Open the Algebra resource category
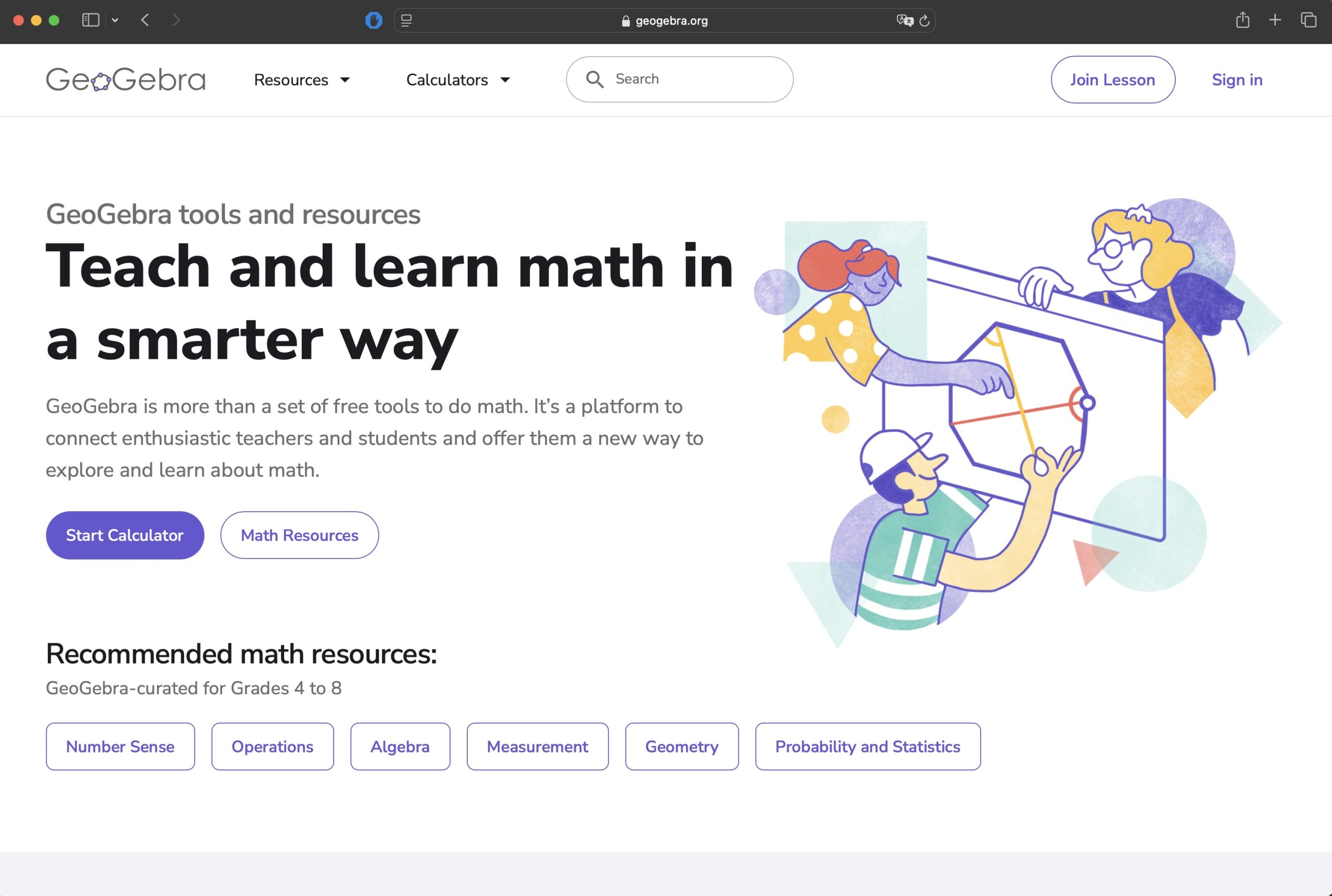Image resolution: width=1332 pixels, height=896 pixels. 400,746
